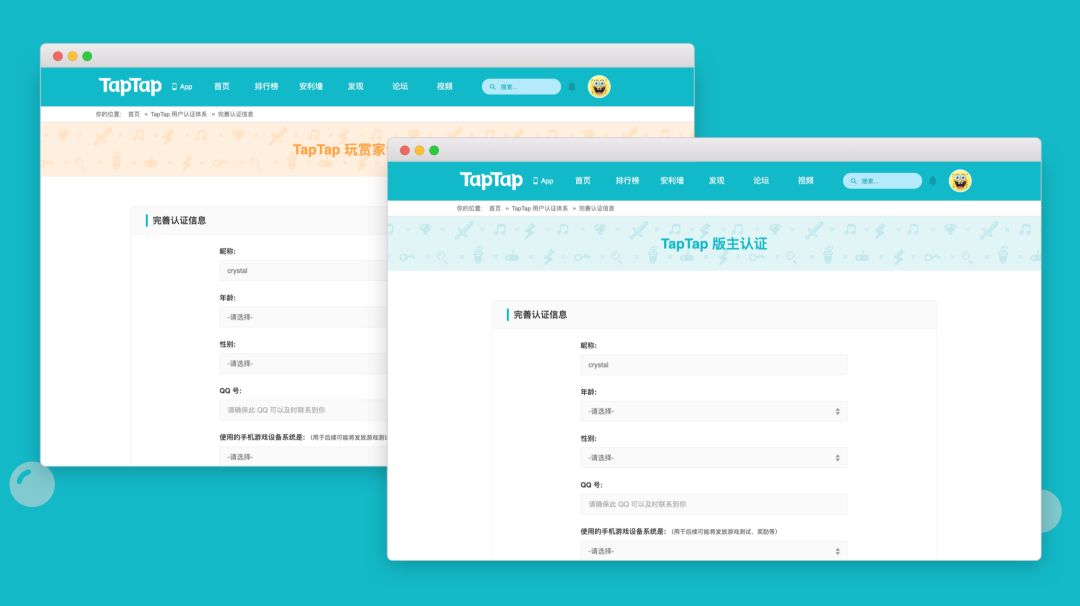Click breadcrumb TapTap 用户认证体系 in front window
The width and height of the screenshot is (1080, 606).
click(x=539, y=208)
